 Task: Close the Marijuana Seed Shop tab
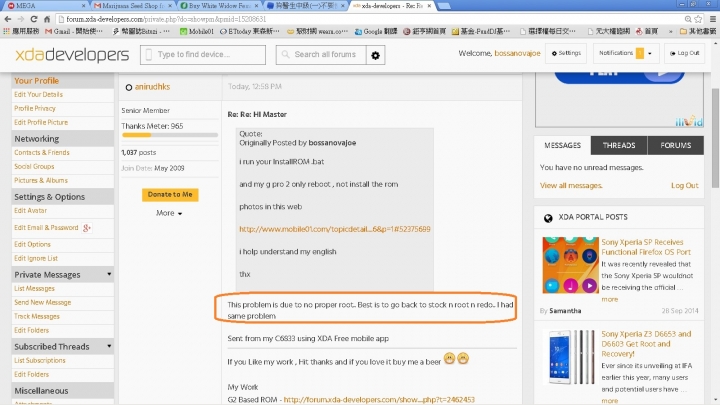[170, 6]
